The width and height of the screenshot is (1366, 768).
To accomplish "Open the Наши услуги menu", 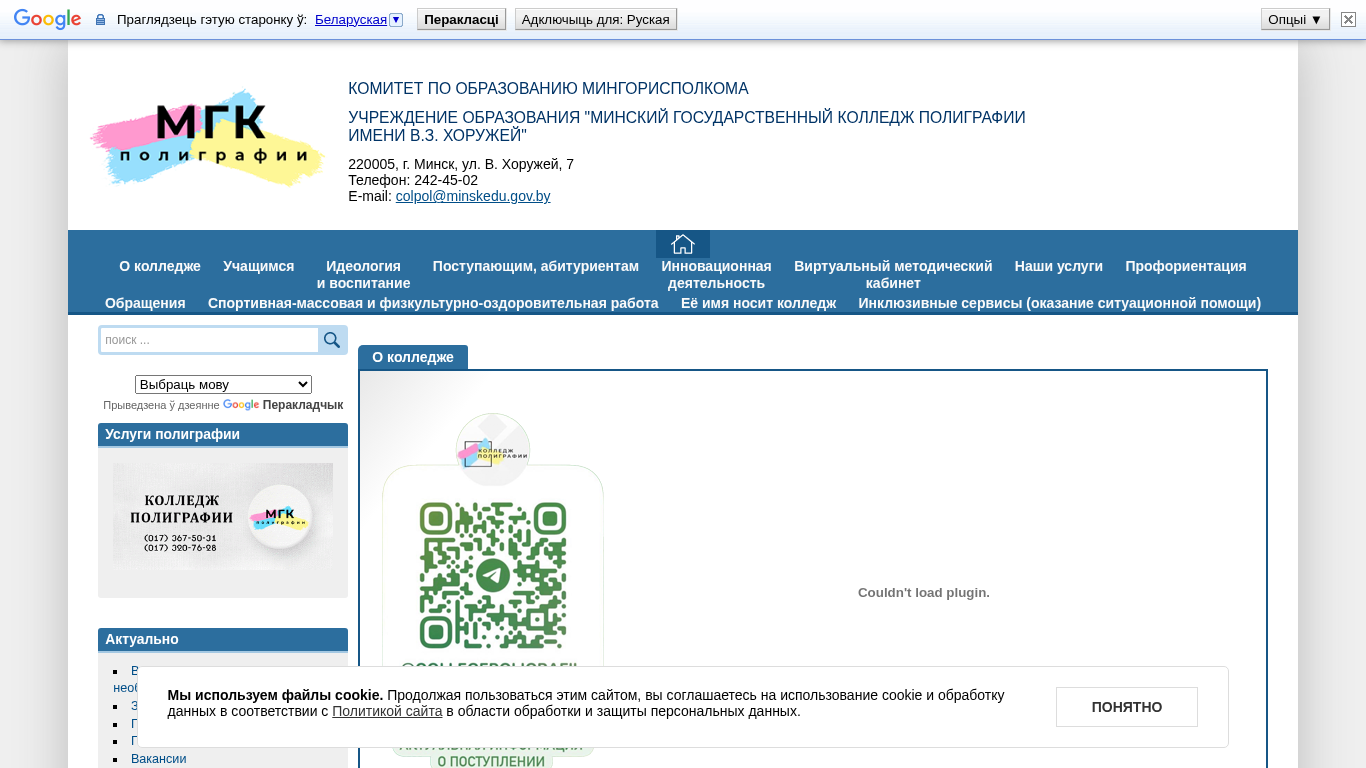I will pyautogui.click(x=1058, y=266).
